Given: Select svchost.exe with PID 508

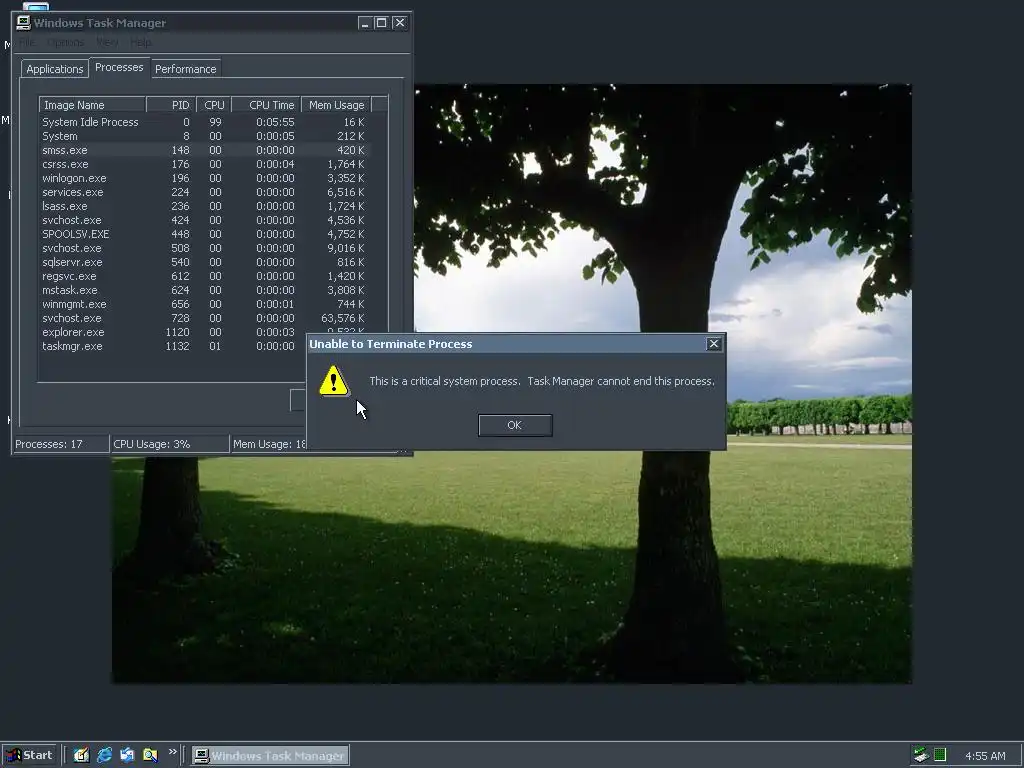Looking at the screenshot, I should pos(204,249).
